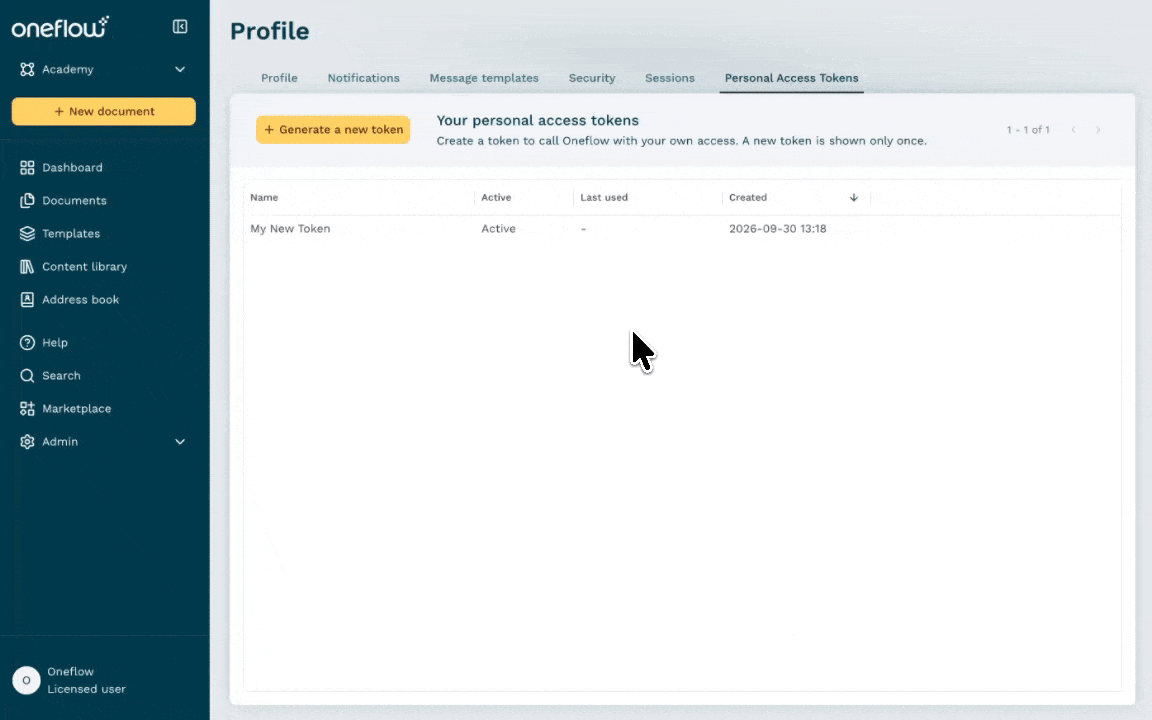Switch to the Security tab
Image resolution: width=1152 pixels, height=720 pixels.
click(592, 78)
